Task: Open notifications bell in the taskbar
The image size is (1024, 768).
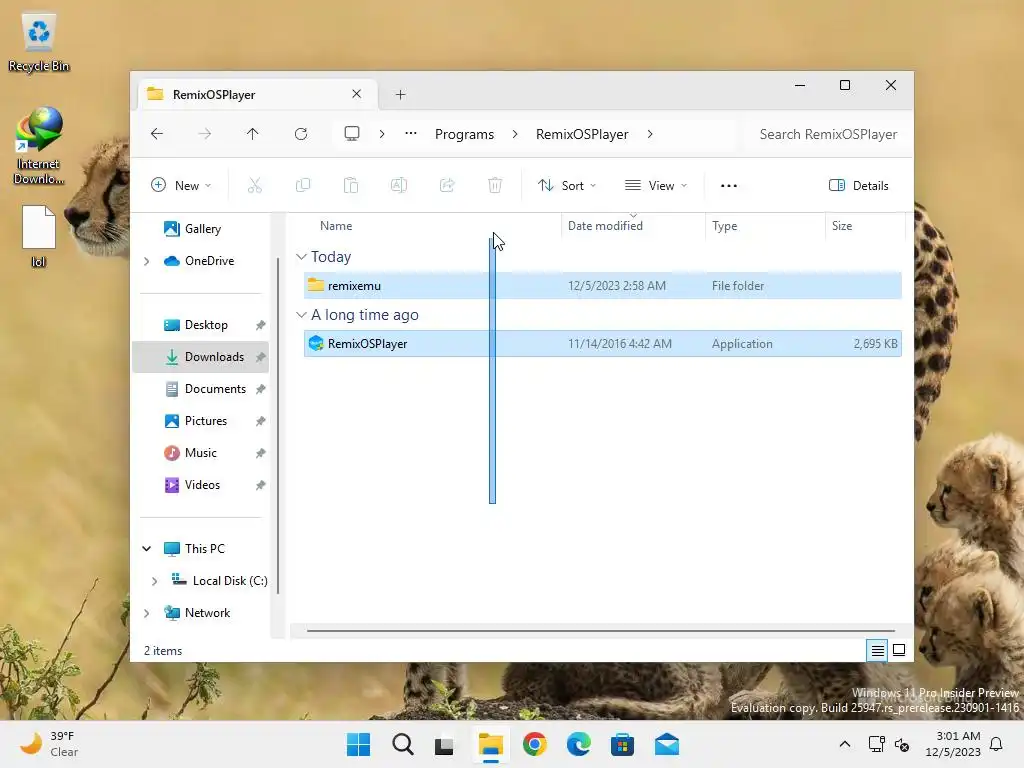Action: pyautogui.click(x=997, y=744)
